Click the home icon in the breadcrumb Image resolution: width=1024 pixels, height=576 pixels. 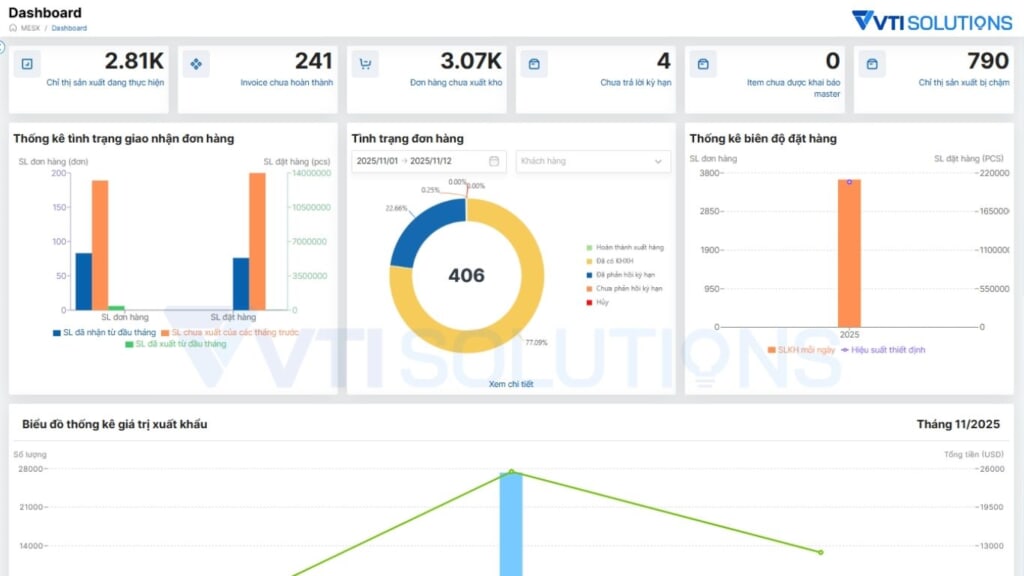(x=13, y=28)
